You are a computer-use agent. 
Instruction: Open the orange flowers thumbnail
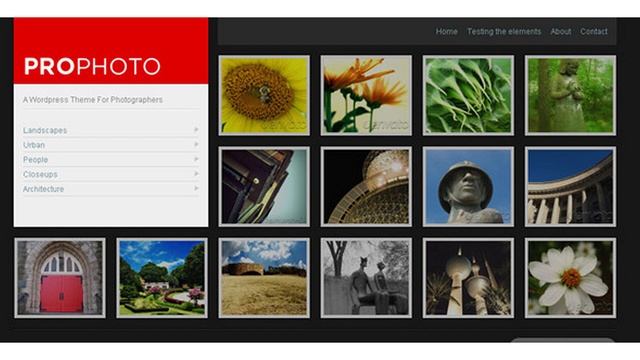click(366, 95)
